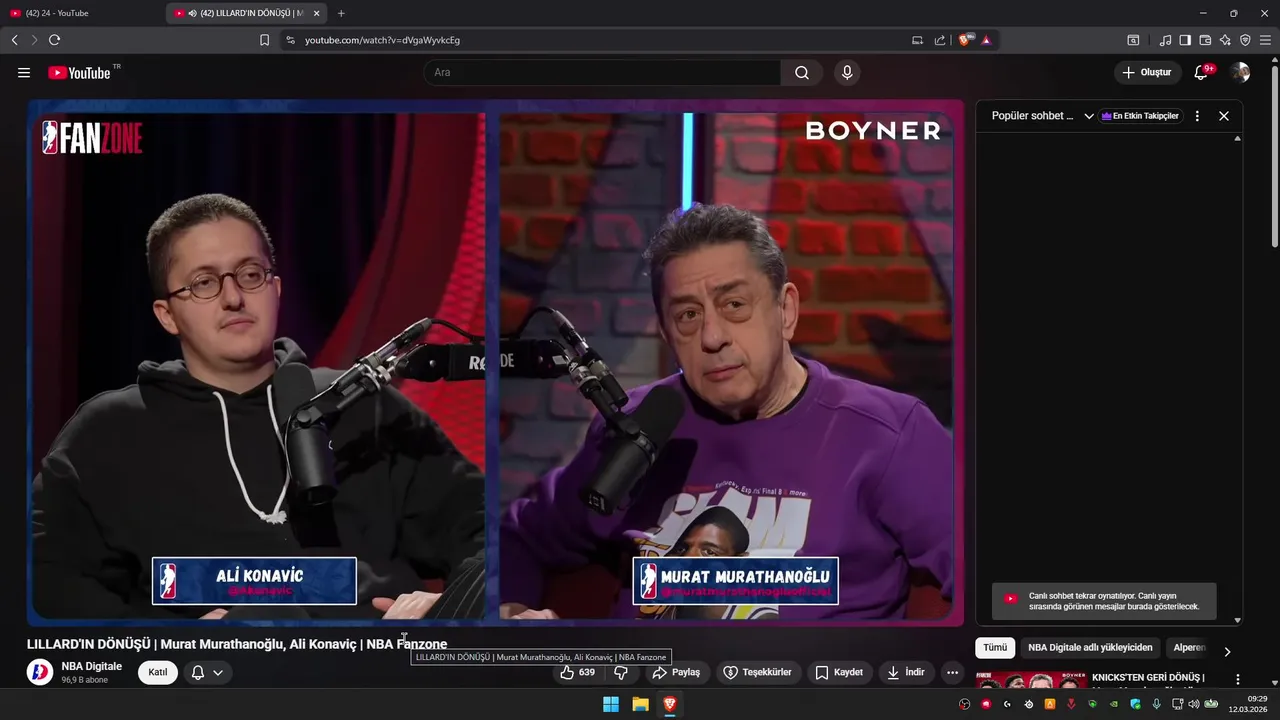
Task: Click the Paylaş share button
Action: tap(677, 672)
